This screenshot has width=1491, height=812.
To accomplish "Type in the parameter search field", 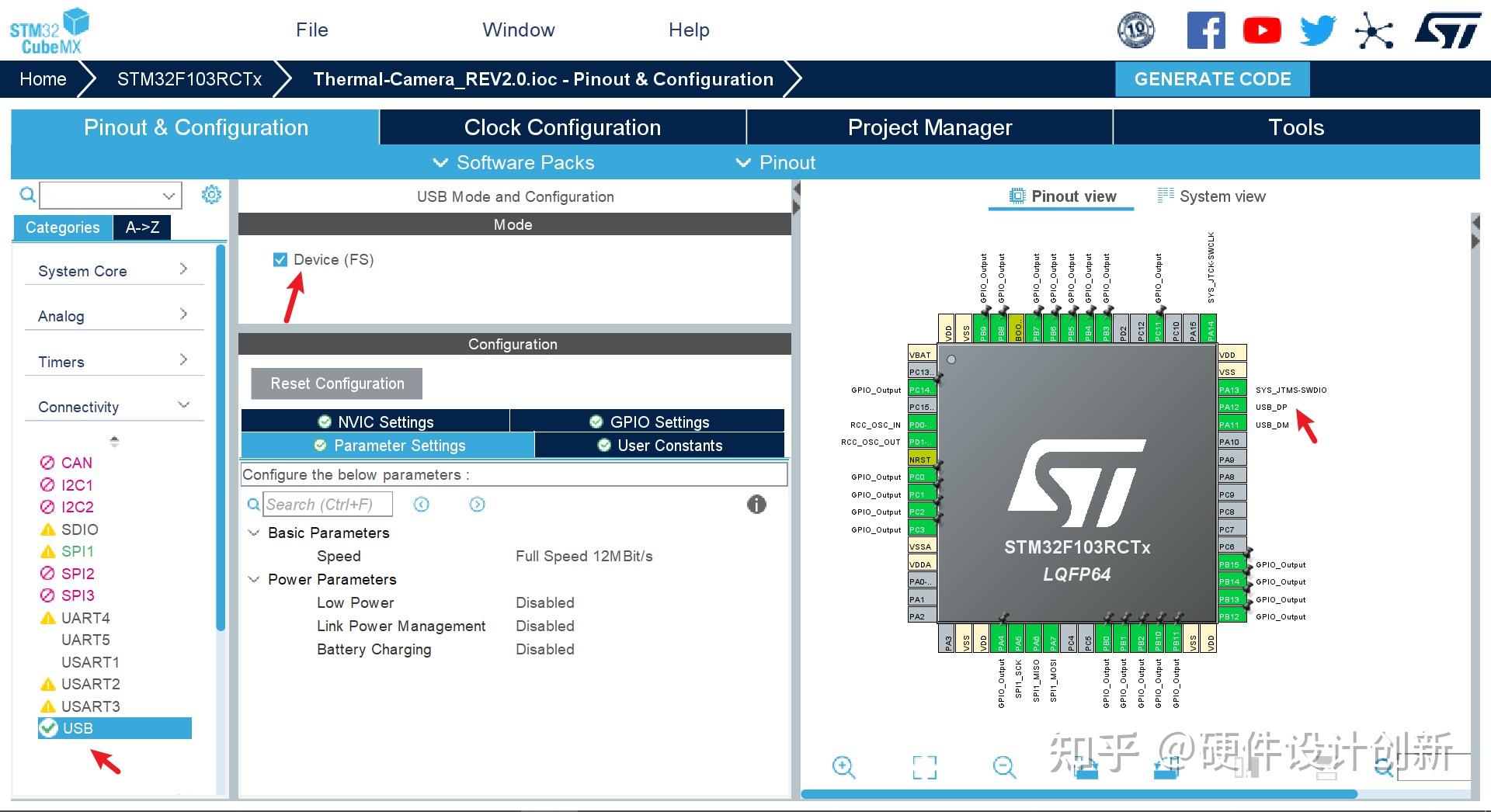I will [326, 504].
